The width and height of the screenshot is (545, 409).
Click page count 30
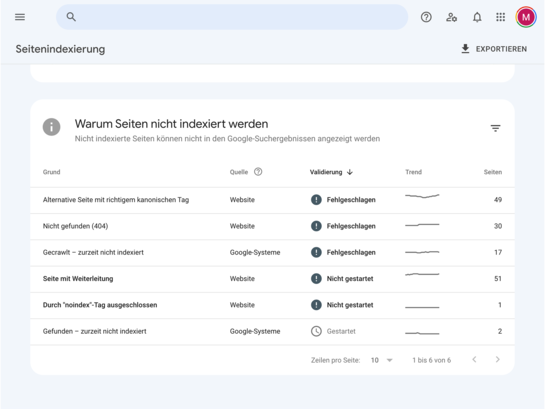click(x=498, y=226)
